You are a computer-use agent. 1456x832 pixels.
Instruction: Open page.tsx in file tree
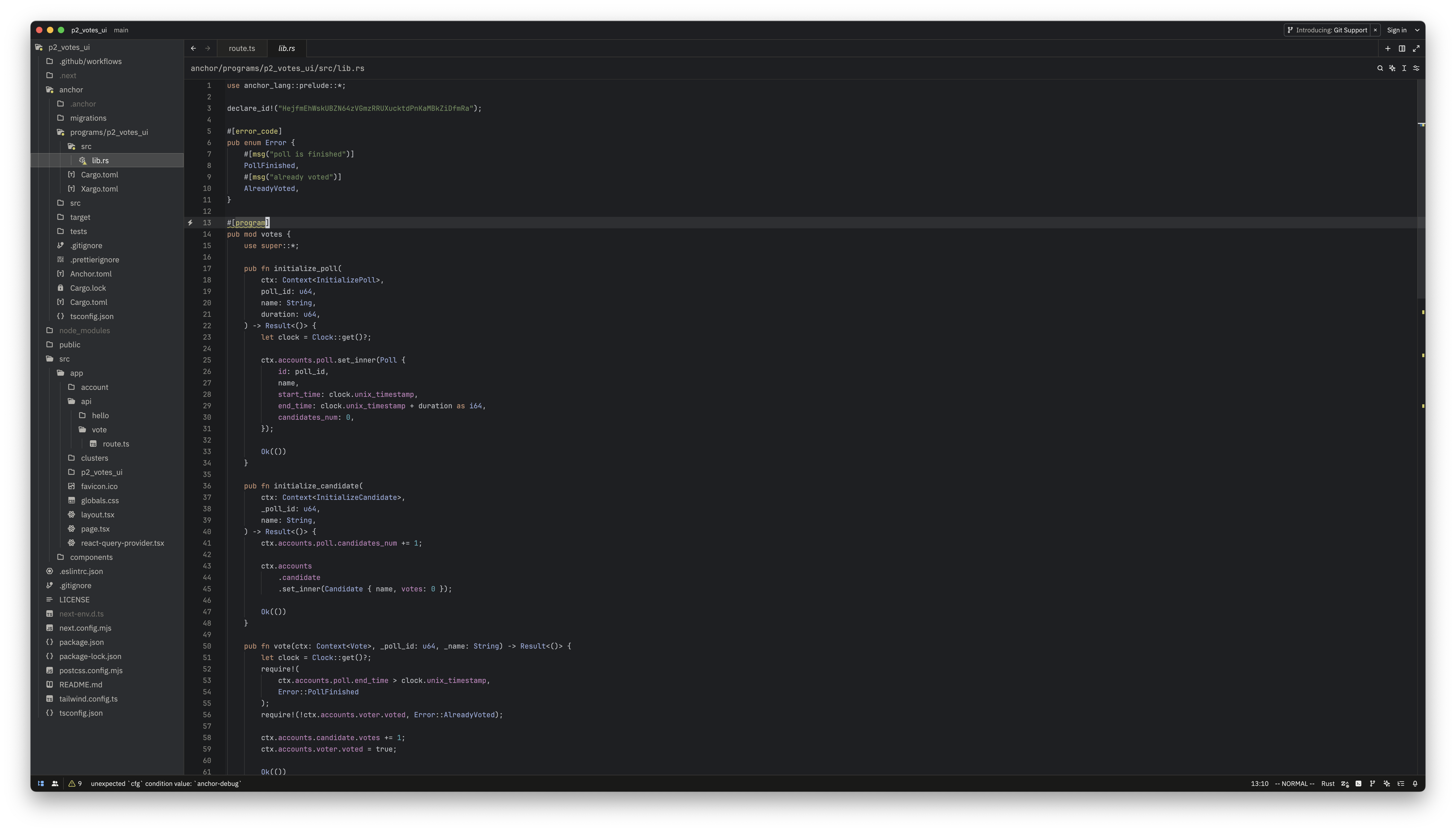click(x=95, y=529)
